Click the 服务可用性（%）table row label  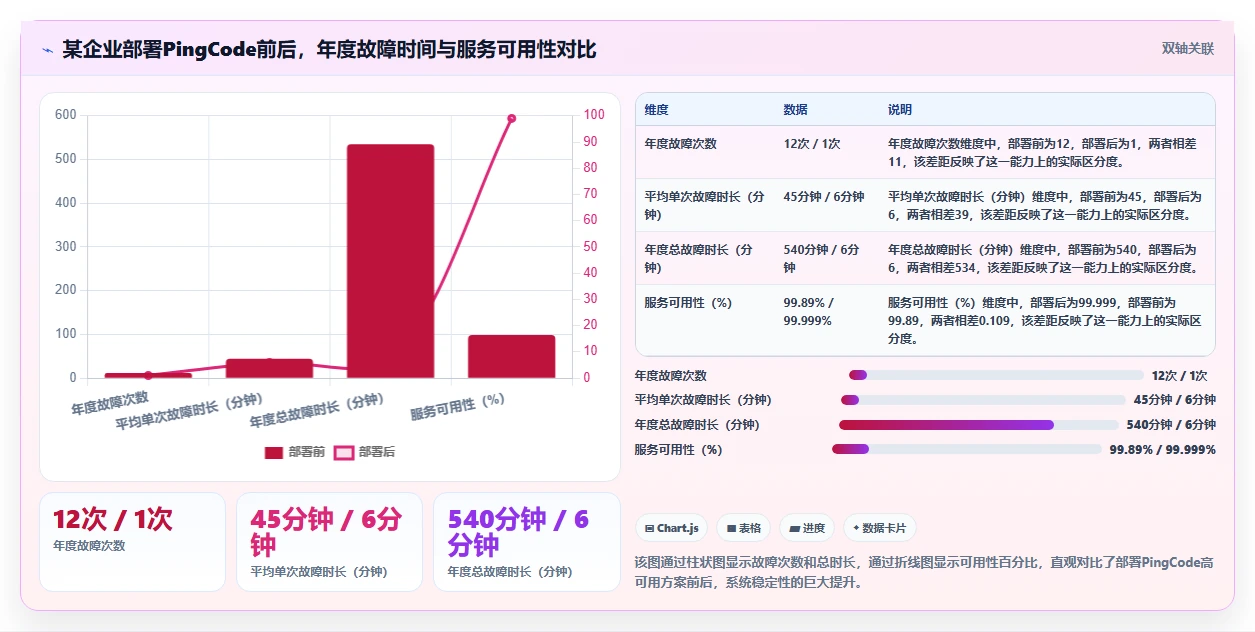690,302
